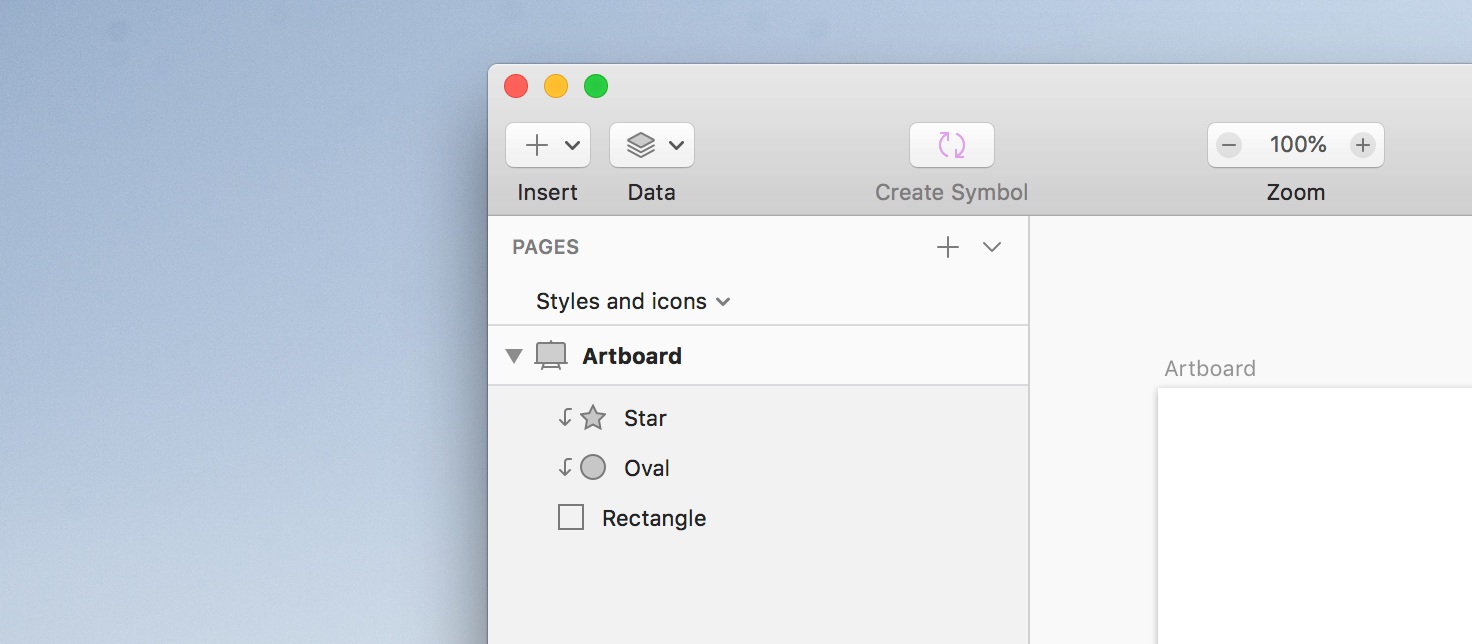This screenshot has width=1472, height=644.
Task: Open the Data layers-stack button
Action: (x=641, y=145)
